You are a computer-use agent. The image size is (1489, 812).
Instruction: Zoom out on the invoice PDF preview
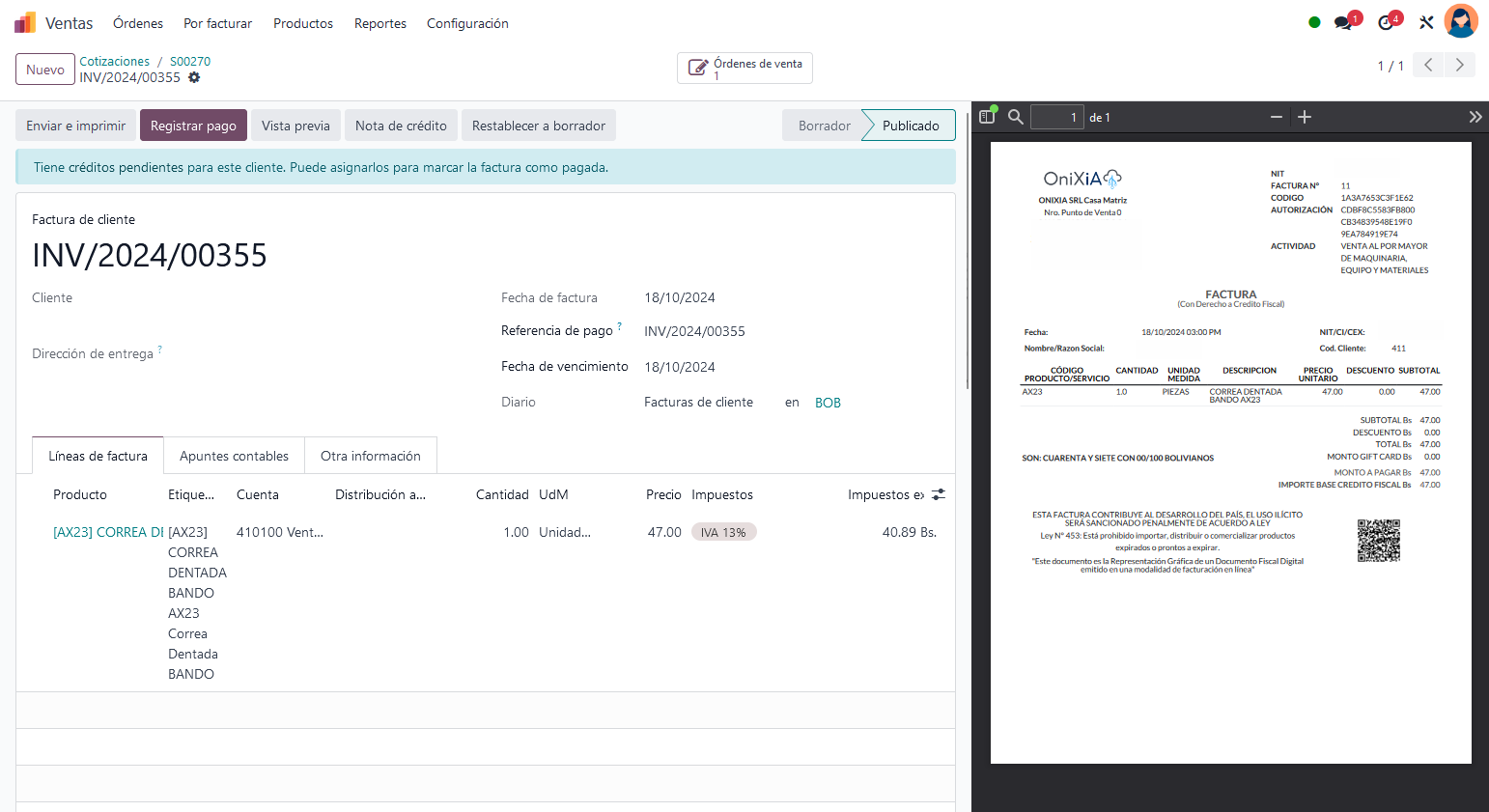tap(1276, 117)
